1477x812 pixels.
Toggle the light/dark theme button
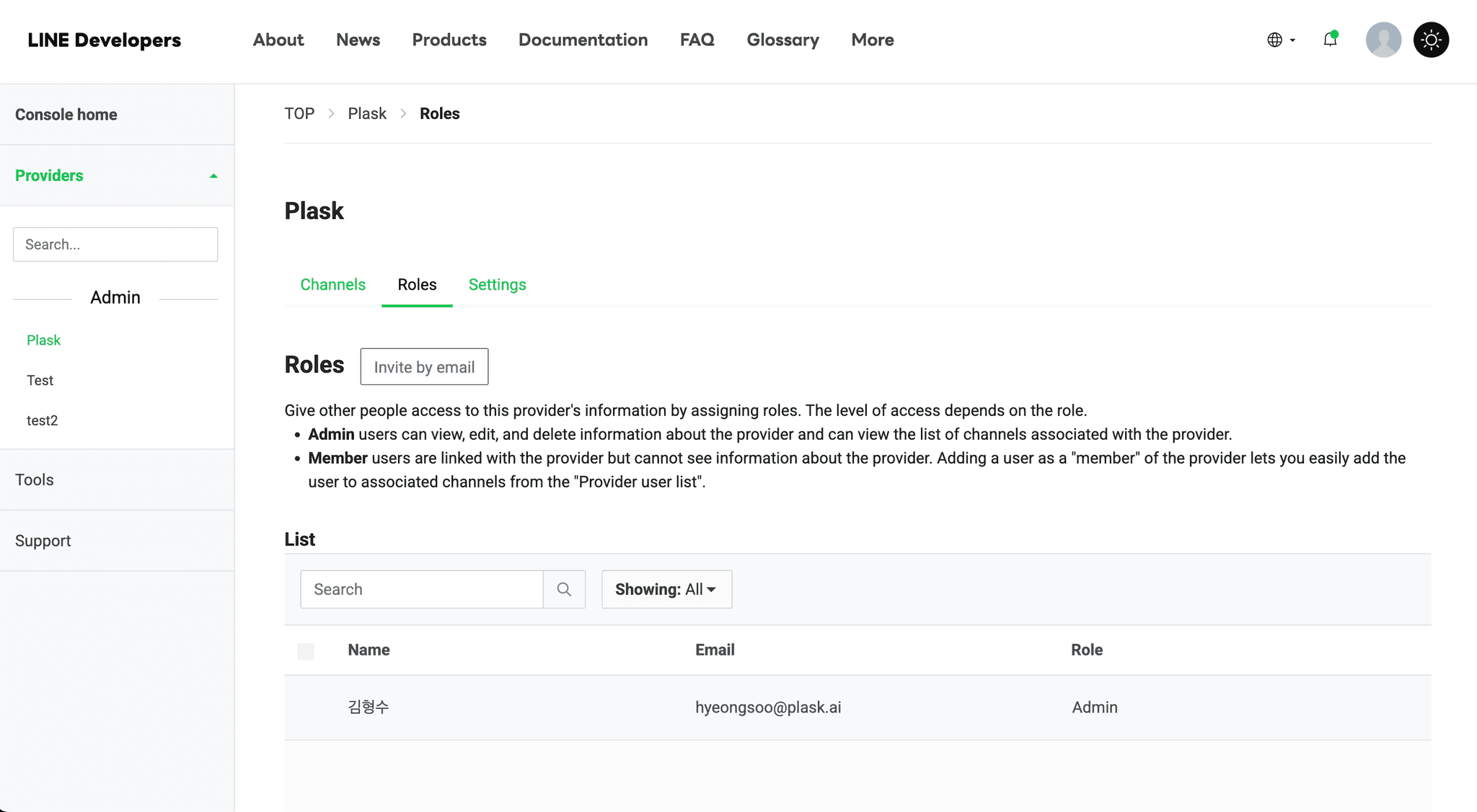click(x=1431, y=40)
